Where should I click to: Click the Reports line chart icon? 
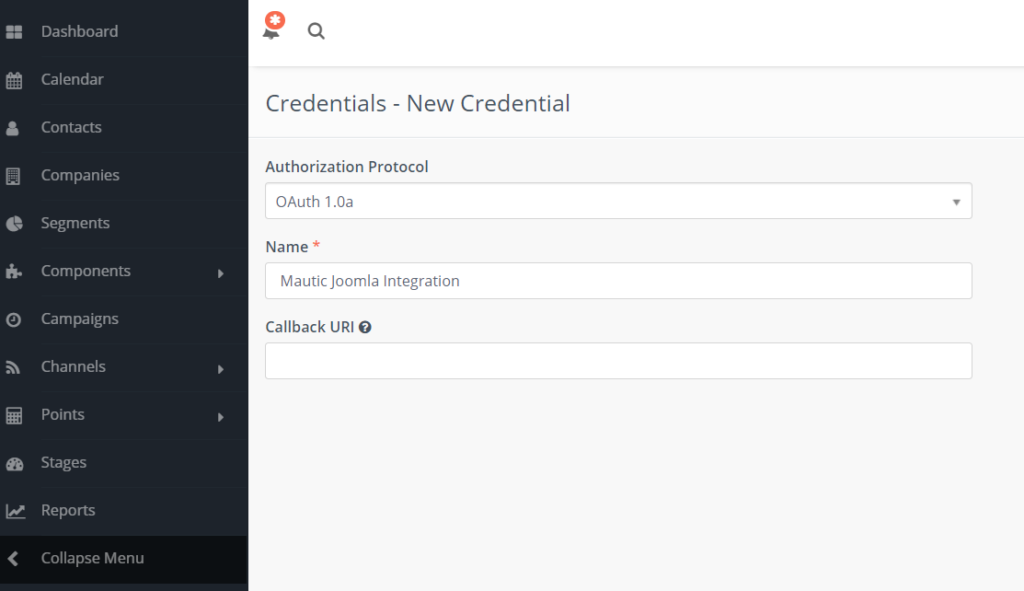click(x=15, y=511)
